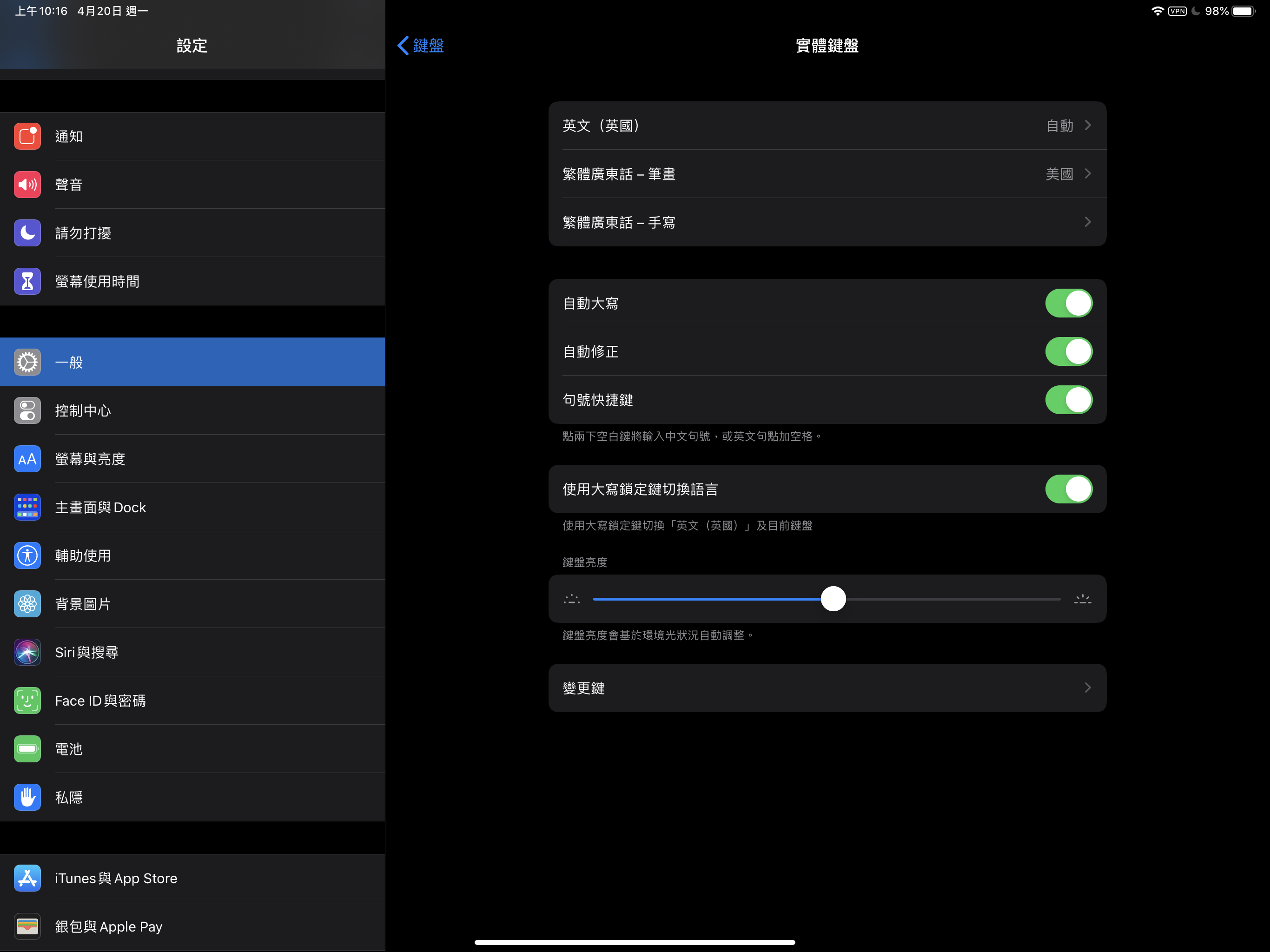This screenshot has height=952, width=1270.
Task: Tap the 私隱 hand icon
Action: pyautogui.click(x=27, y=797)
